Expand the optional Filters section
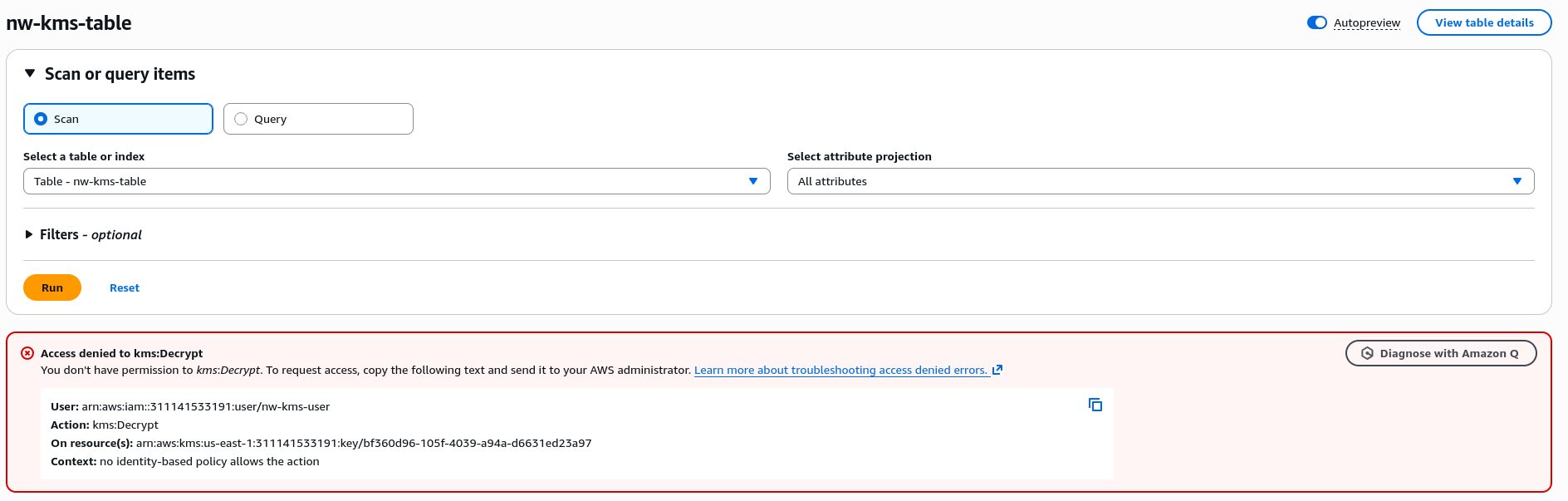Image resolution: width=1568 pixels, height=501 pixels. click(29, 234)
